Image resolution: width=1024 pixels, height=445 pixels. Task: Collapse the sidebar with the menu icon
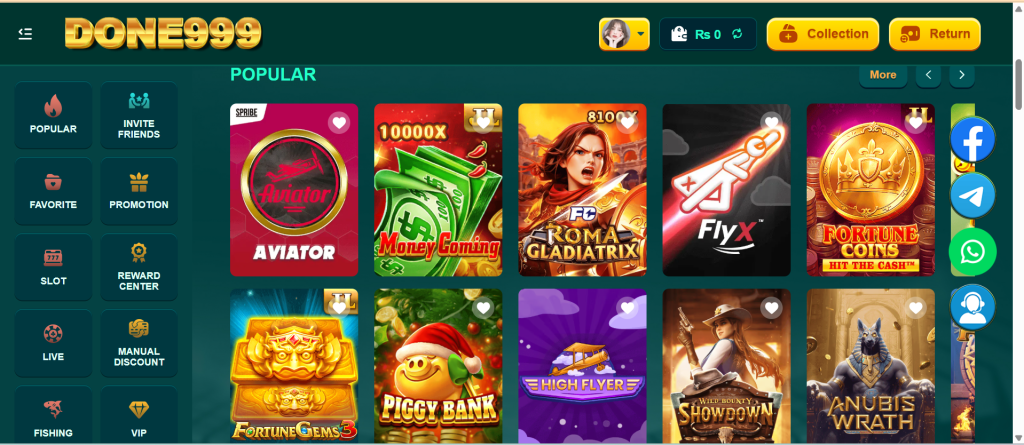point(25,34)
